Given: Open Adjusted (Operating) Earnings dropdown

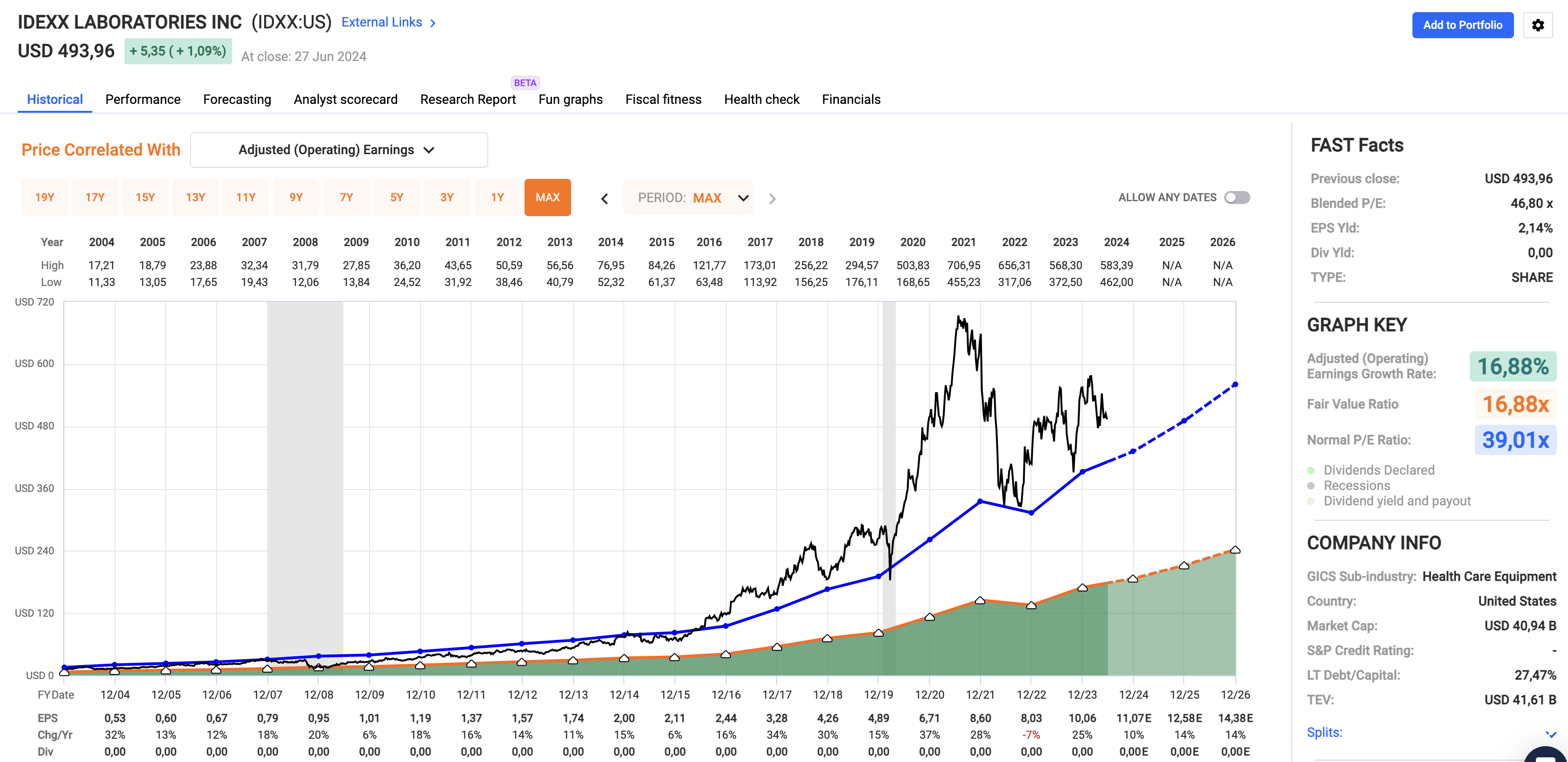Looking at the screenshot, I should pos(339,150).
